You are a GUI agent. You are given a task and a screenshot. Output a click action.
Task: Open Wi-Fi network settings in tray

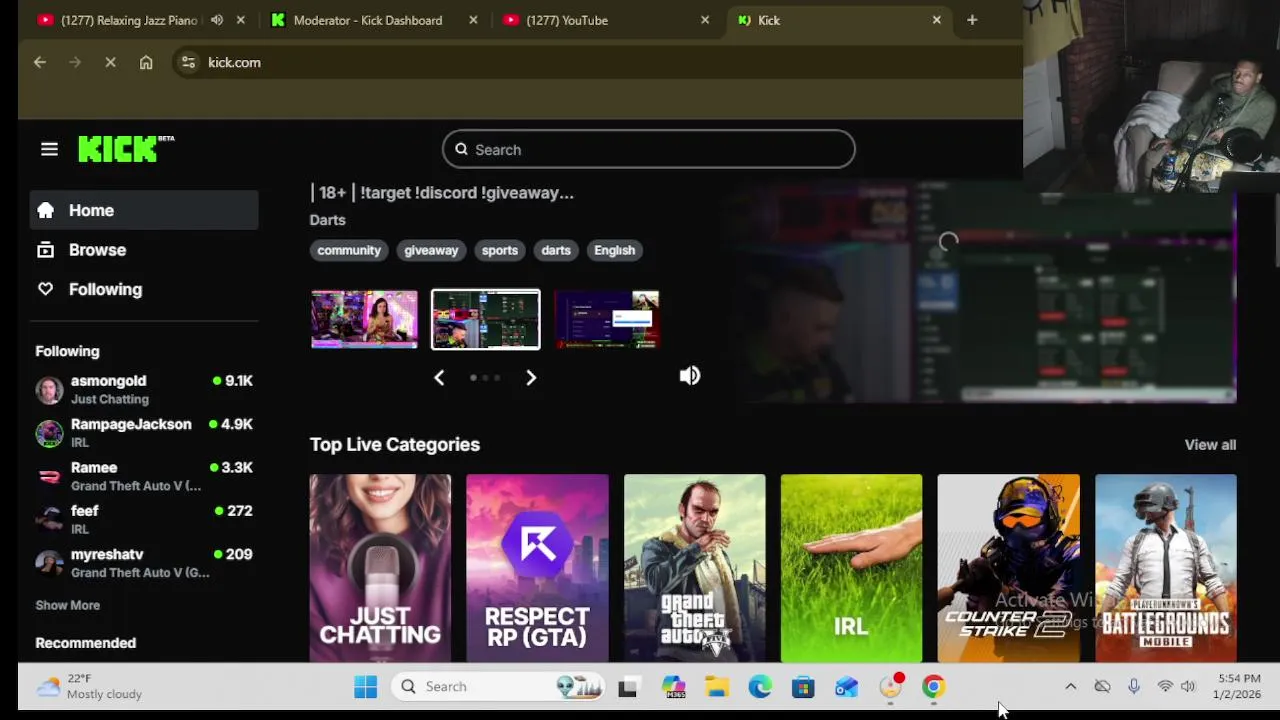1165,687
